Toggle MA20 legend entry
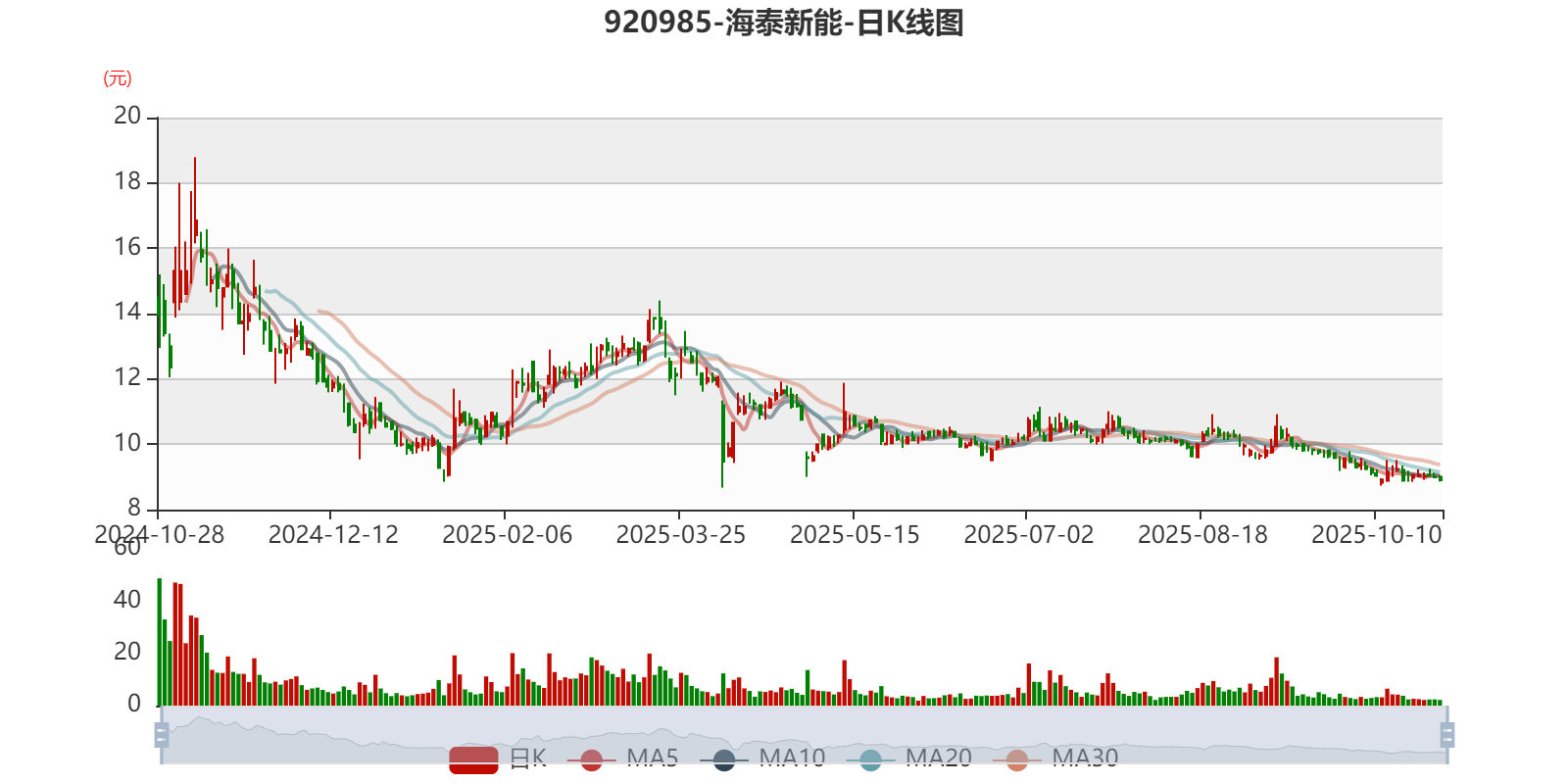 (x=908, y=759)
